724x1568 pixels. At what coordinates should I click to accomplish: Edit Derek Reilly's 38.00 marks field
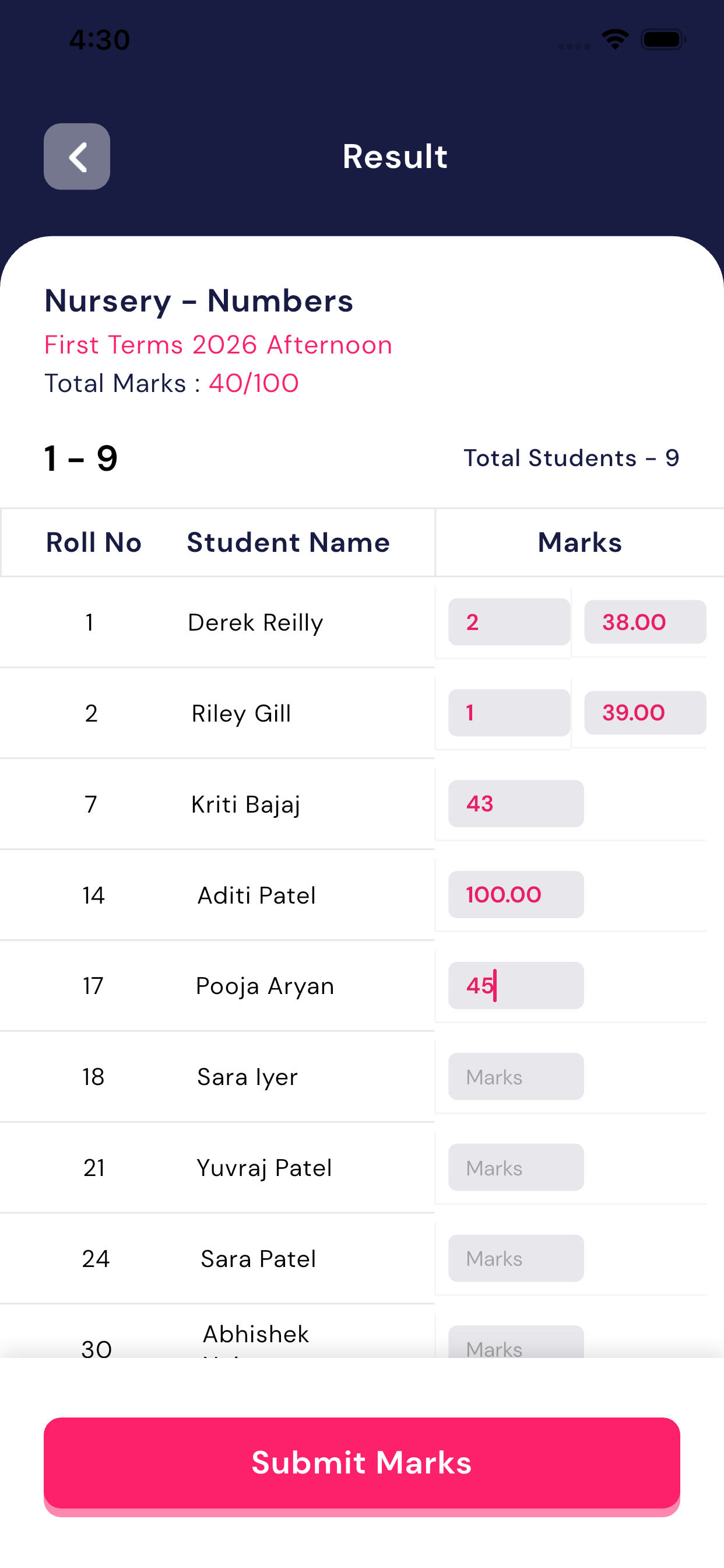(644, 621)
